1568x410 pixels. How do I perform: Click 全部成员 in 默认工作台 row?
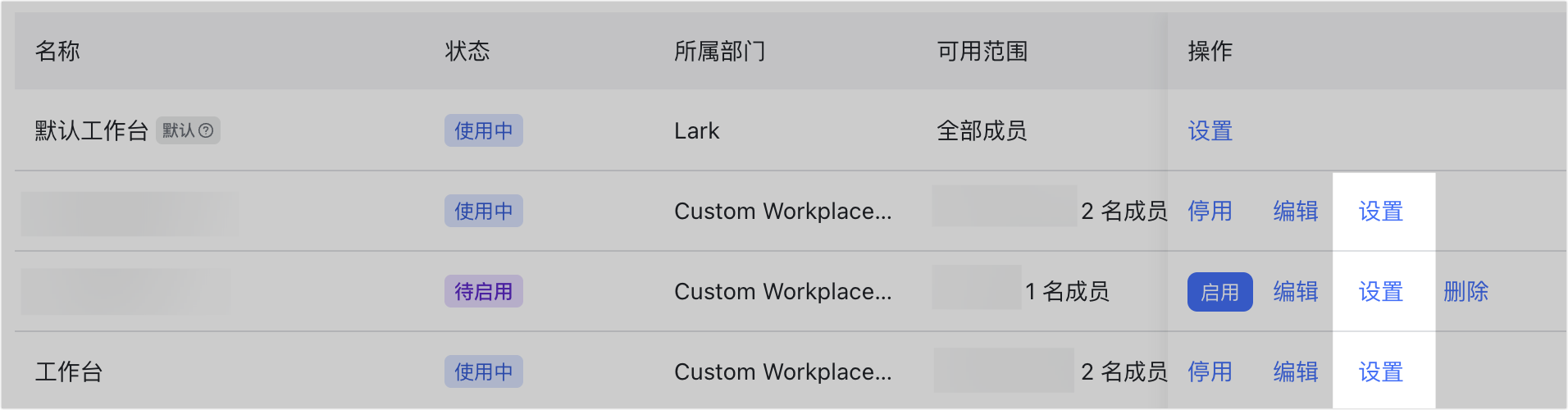click(x=982, y=131)
